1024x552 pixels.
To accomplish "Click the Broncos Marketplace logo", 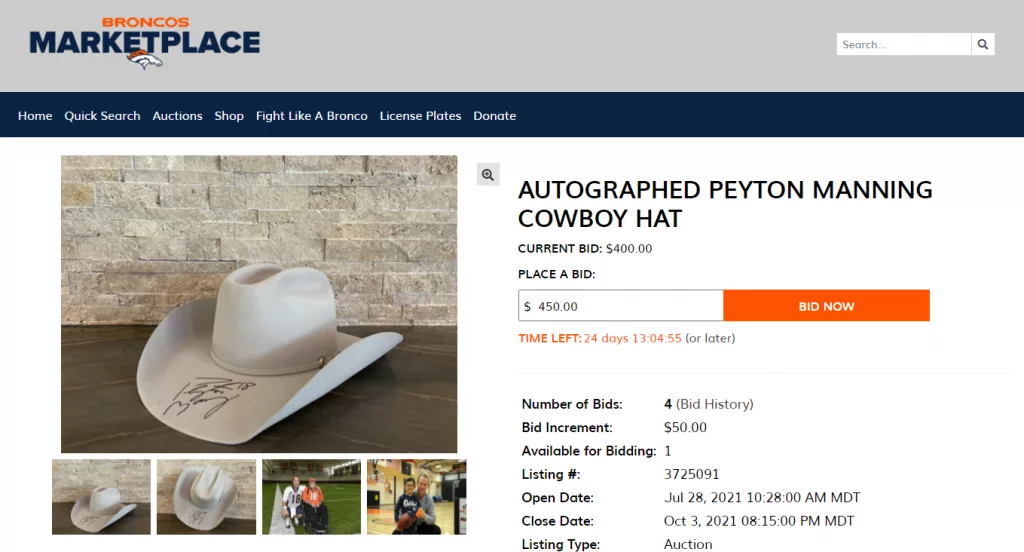I will coord(144,43).
